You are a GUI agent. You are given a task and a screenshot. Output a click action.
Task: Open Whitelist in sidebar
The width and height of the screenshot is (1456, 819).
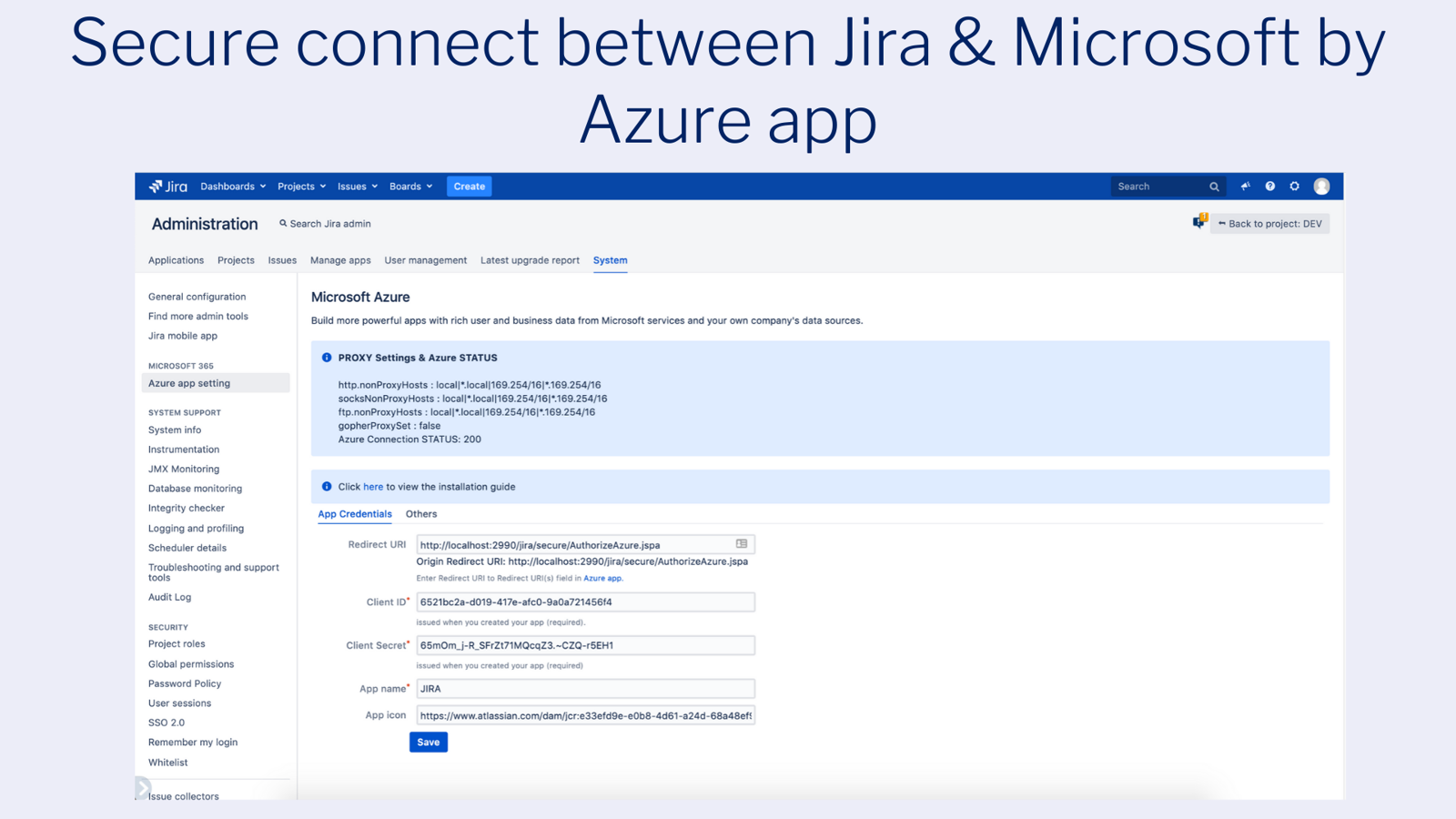coord(167,763)
